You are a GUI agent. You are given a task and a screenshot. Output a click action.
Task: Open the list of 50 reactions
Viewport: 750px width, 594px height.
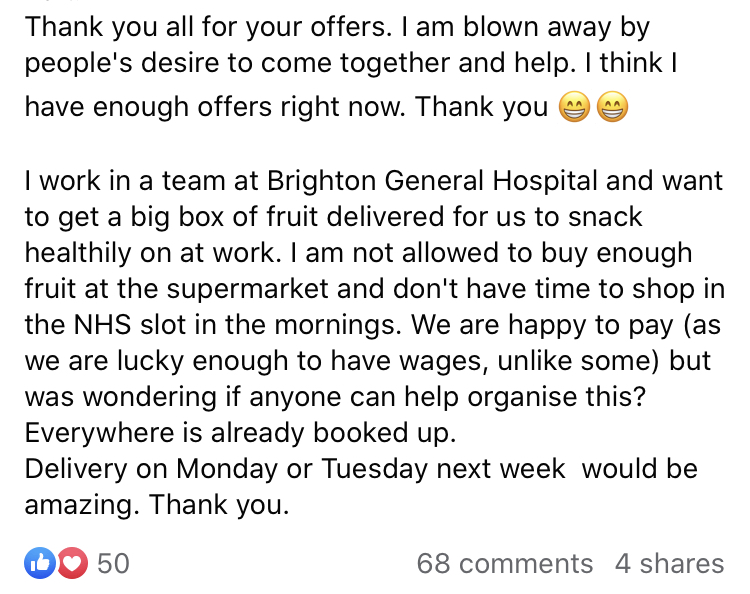[113, 563]
